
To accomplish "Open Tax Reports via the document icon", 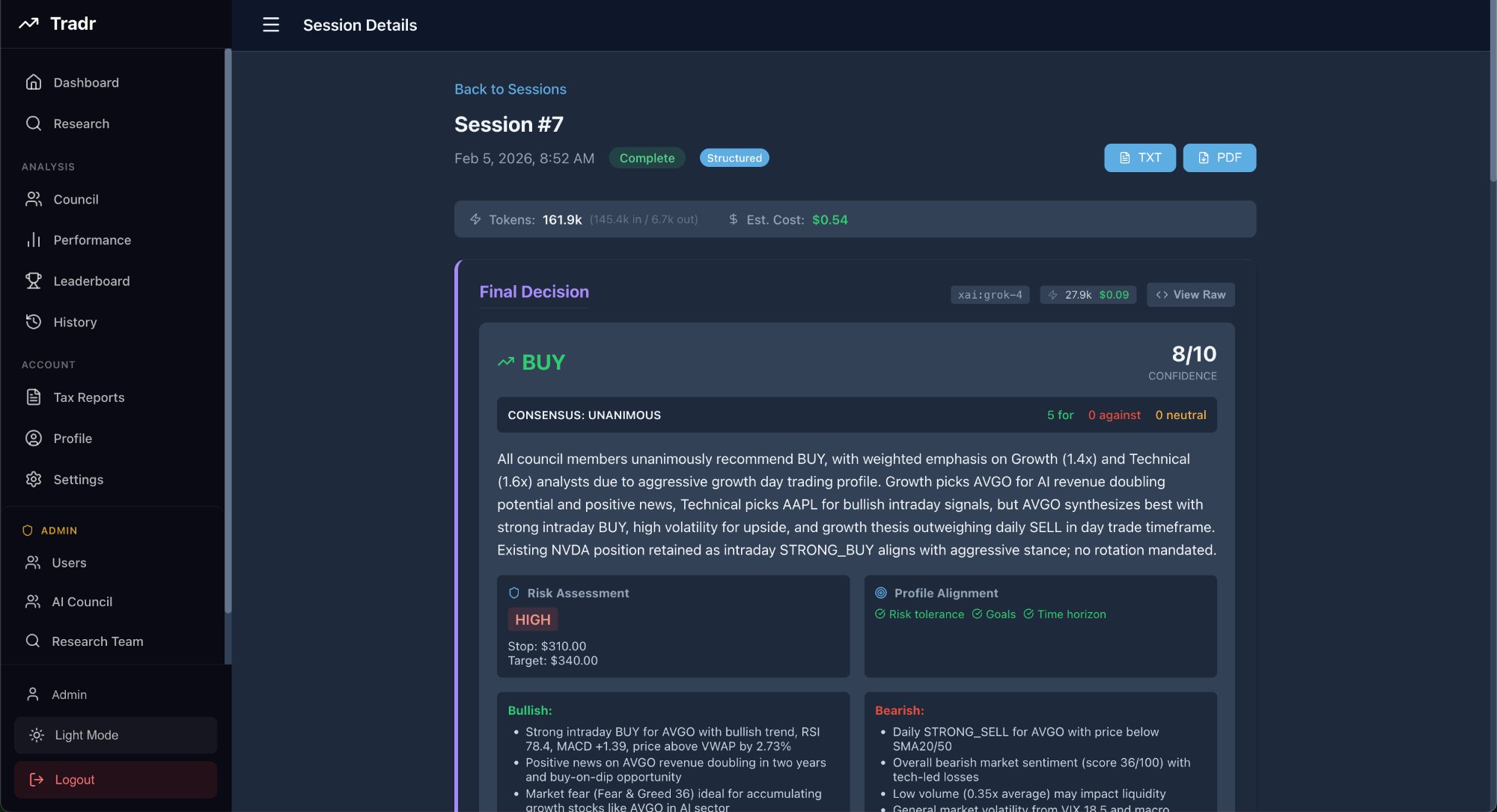I will click(x=34, y=397).
